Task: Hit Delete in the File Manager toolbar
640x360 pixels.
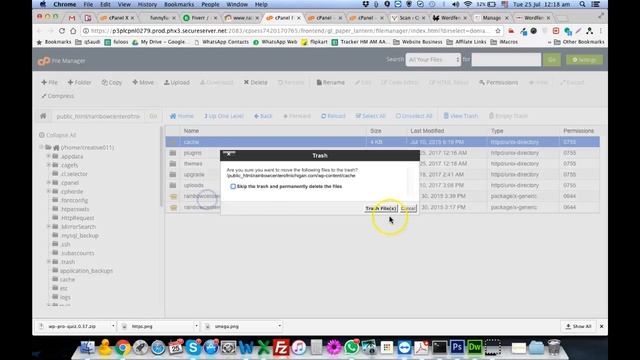Action: [x=256, y=82]
